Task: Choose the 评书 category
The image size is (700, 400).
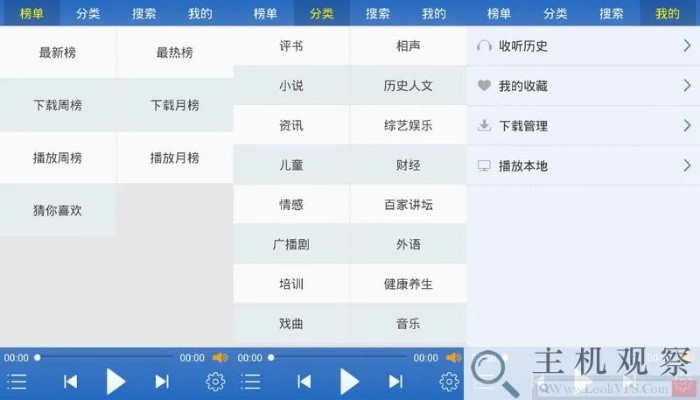Action: [x=291, y=46]
